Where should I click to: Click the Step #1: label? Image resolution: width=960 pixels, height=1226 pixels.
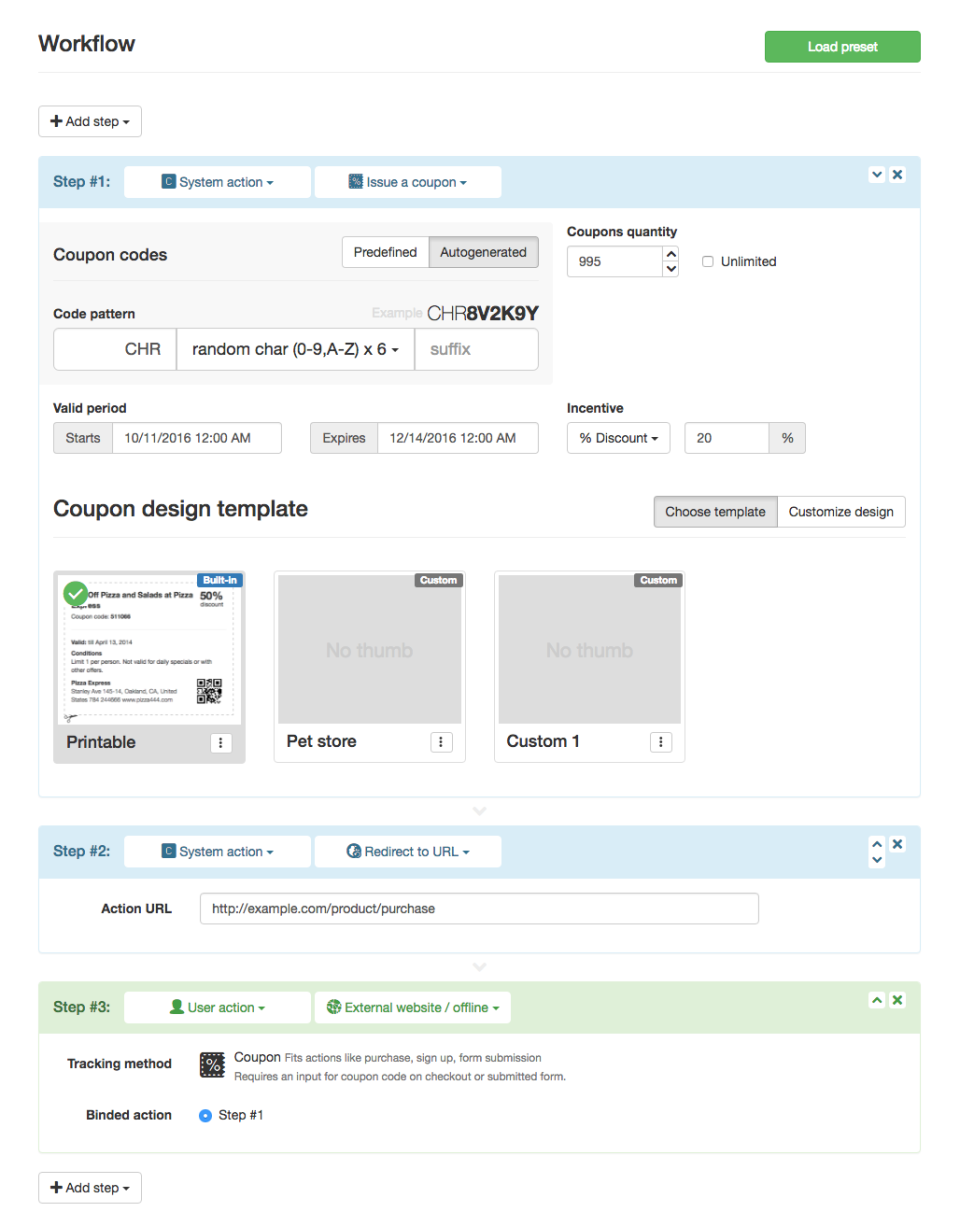click(82, 182)
